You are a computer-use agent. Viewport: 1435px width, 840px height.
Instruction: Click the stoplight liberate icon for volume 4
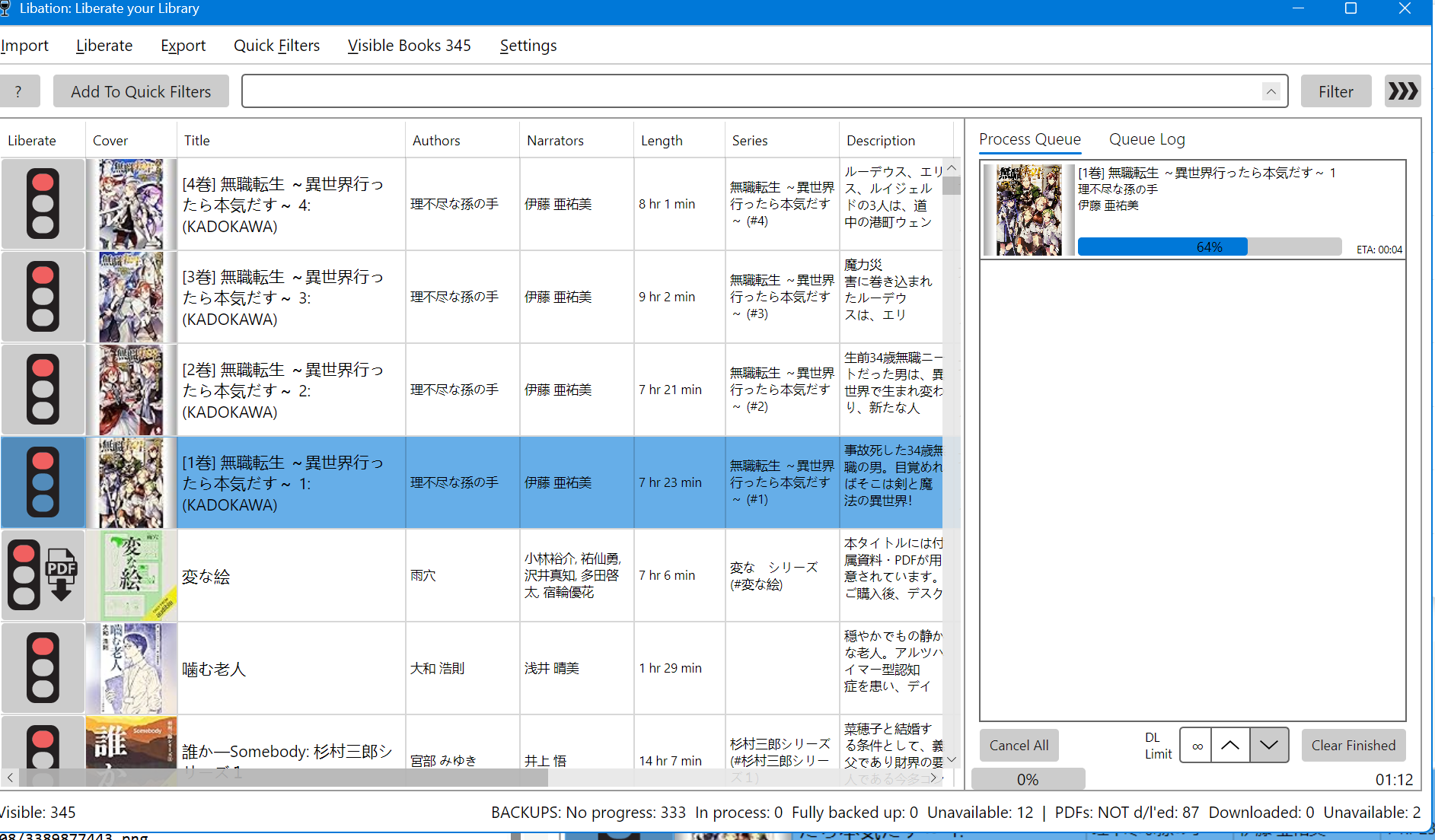pos(43,204)
